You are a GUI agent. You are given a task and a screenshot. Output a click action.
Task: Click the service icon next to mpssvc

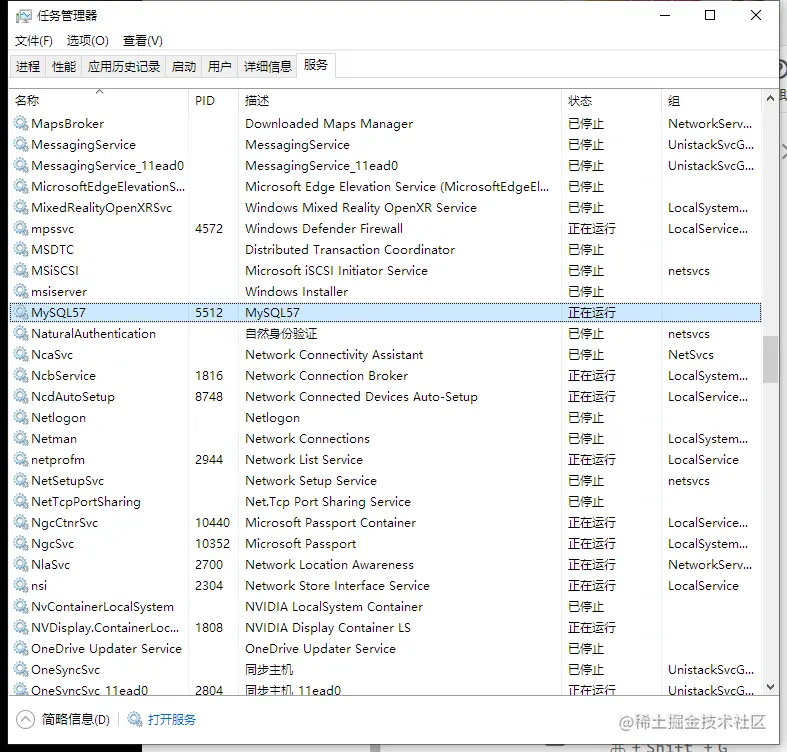pos(21,229)
